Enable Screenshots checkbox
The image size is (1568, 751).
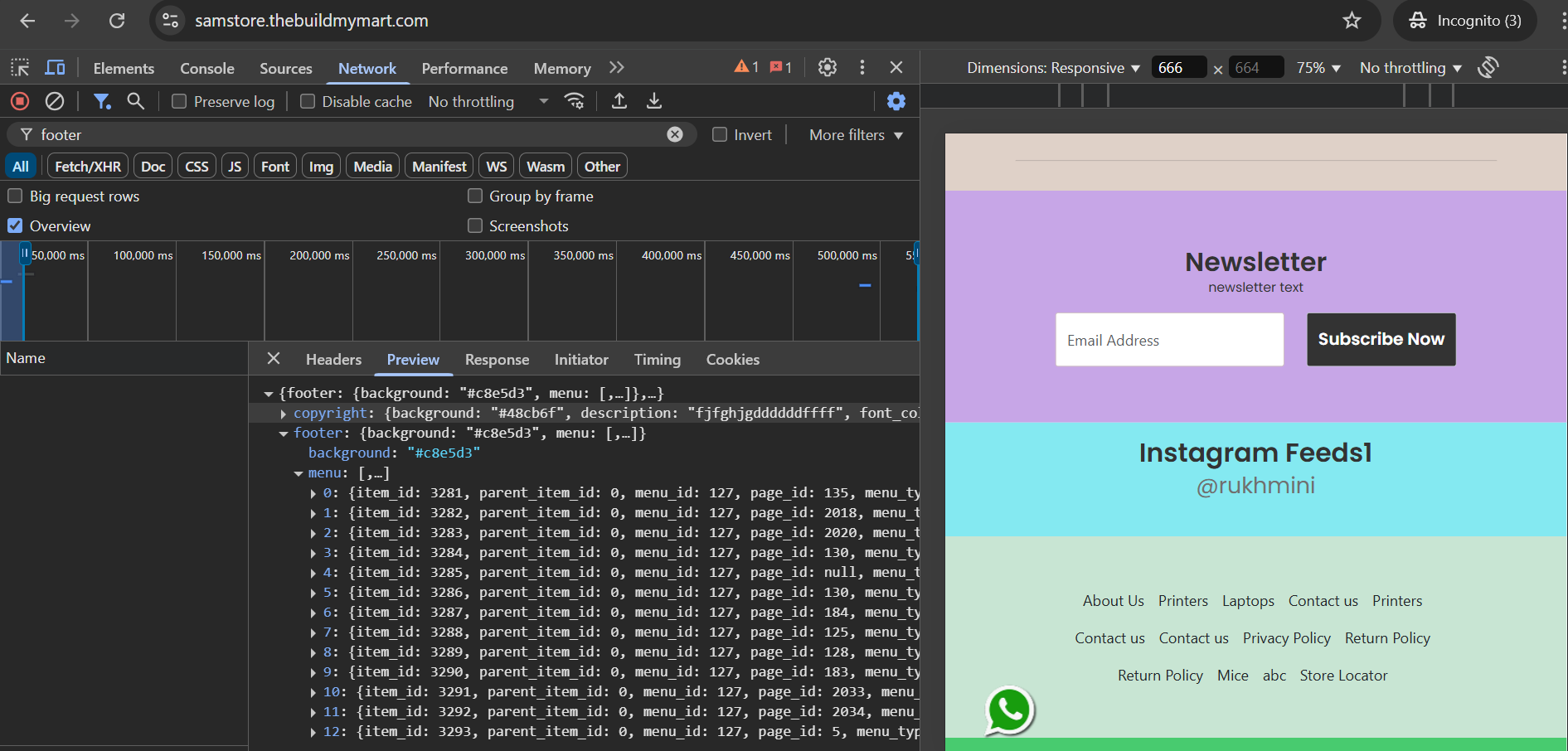pos(475,225)
